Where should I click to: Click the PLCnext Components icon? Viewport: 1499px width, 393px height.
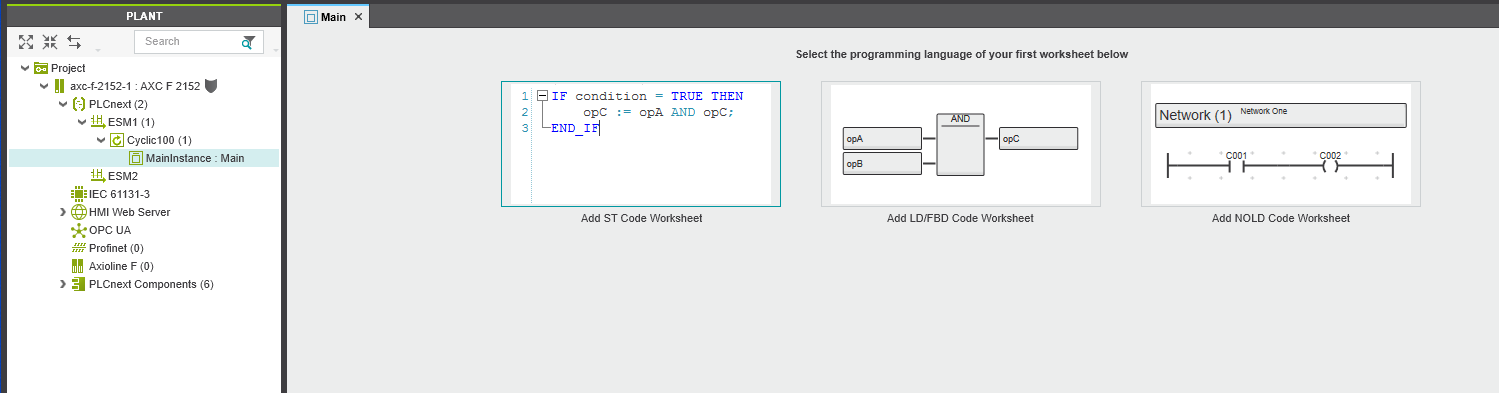(78, 284)
